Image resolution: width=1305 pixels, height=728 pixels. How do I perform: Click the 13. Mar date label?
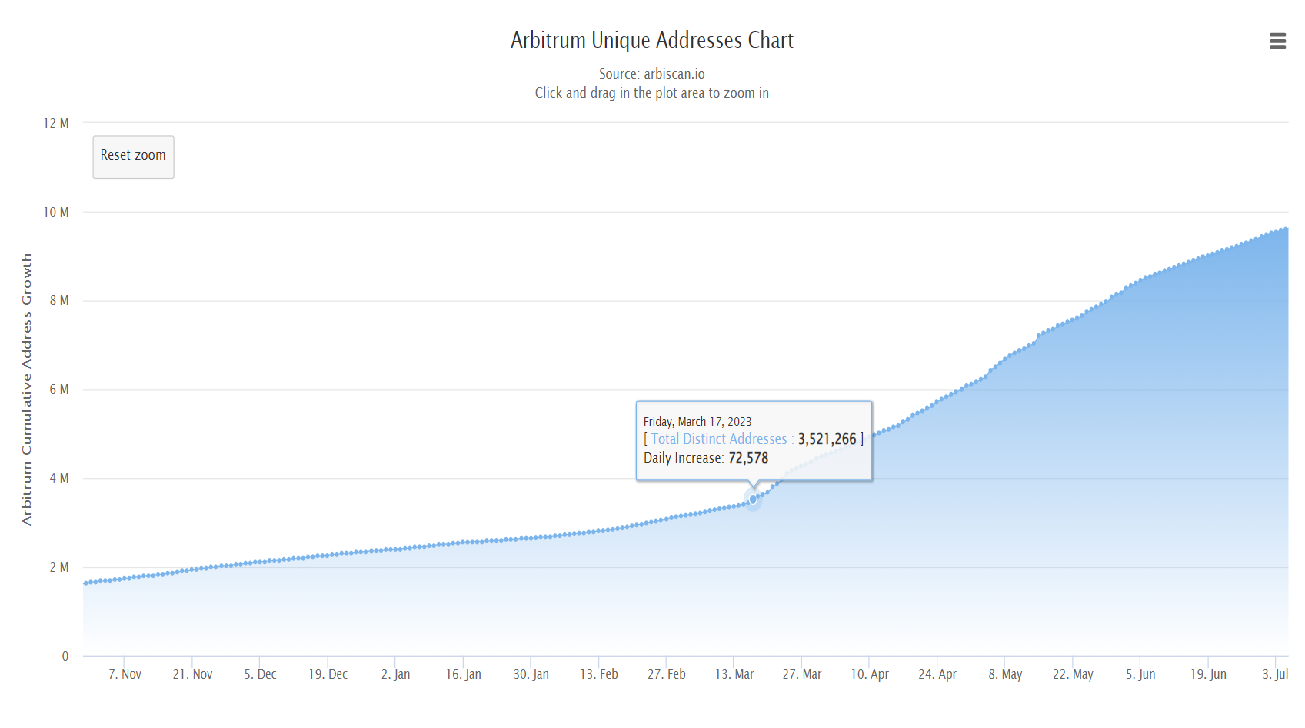[x=735, y=675]
